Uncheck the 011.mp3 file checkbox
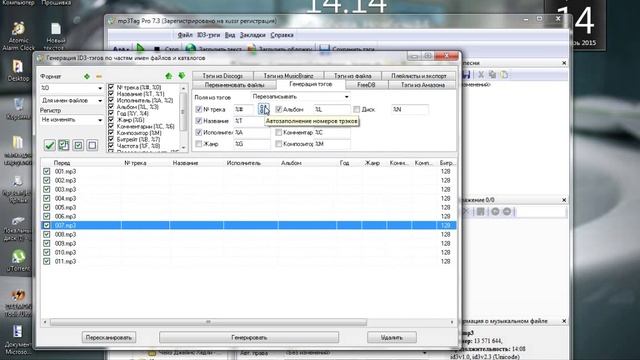Viewport: 640px width, 360px height. 47,261
